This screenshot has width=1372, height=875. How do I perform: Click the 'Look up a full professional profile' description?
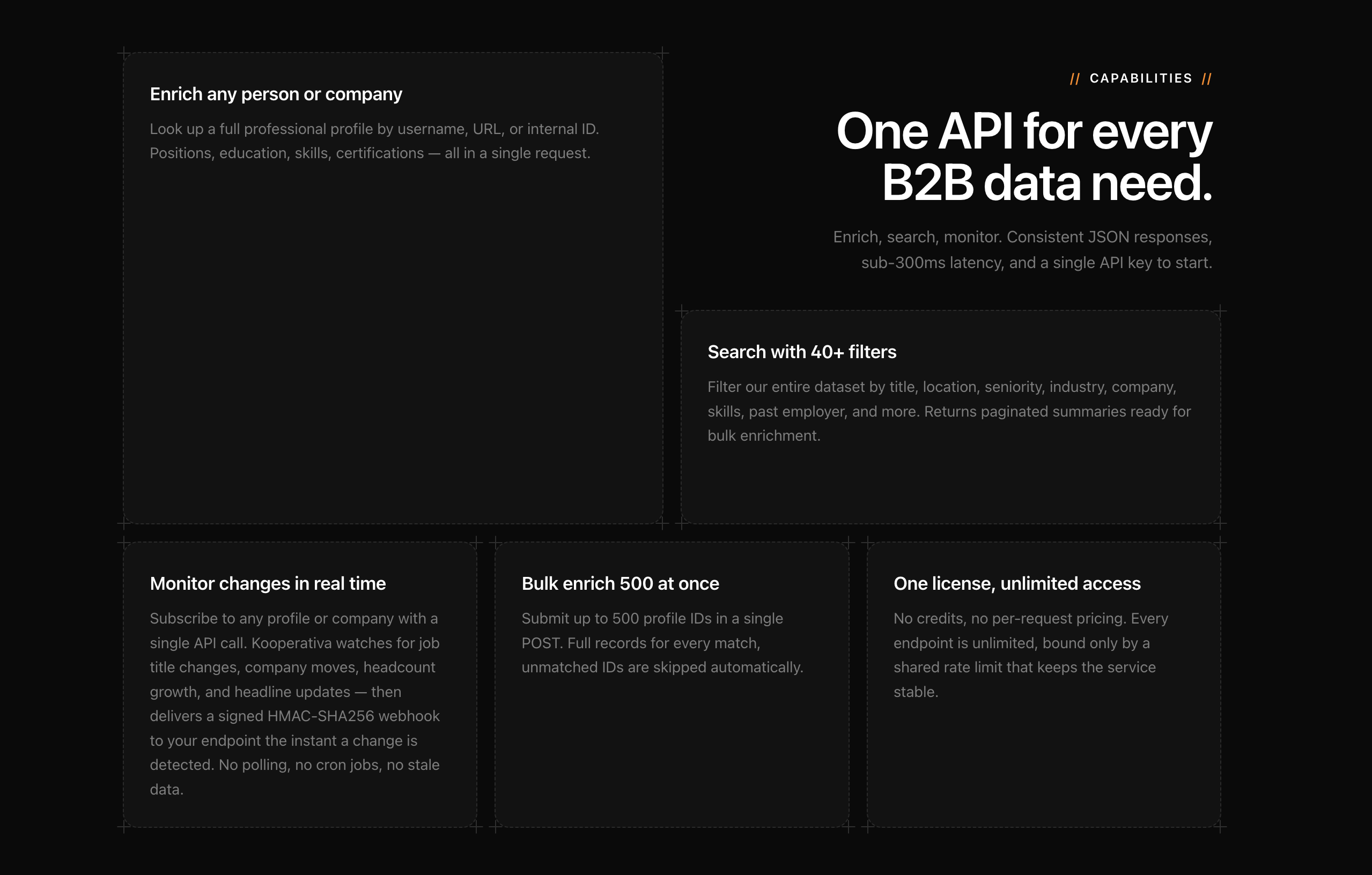click(374, 142)
